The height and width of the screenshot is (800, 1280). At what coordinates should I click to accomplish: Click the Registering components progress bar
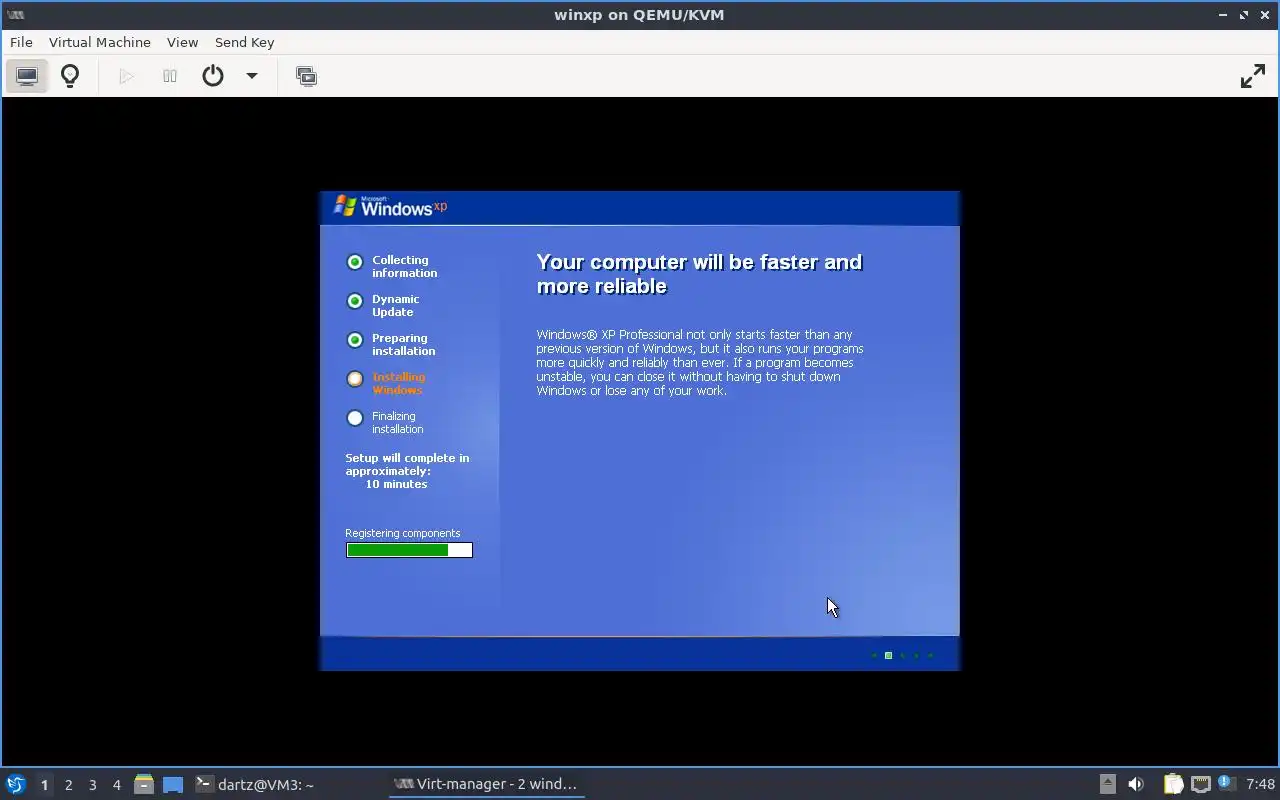(409, 550)
